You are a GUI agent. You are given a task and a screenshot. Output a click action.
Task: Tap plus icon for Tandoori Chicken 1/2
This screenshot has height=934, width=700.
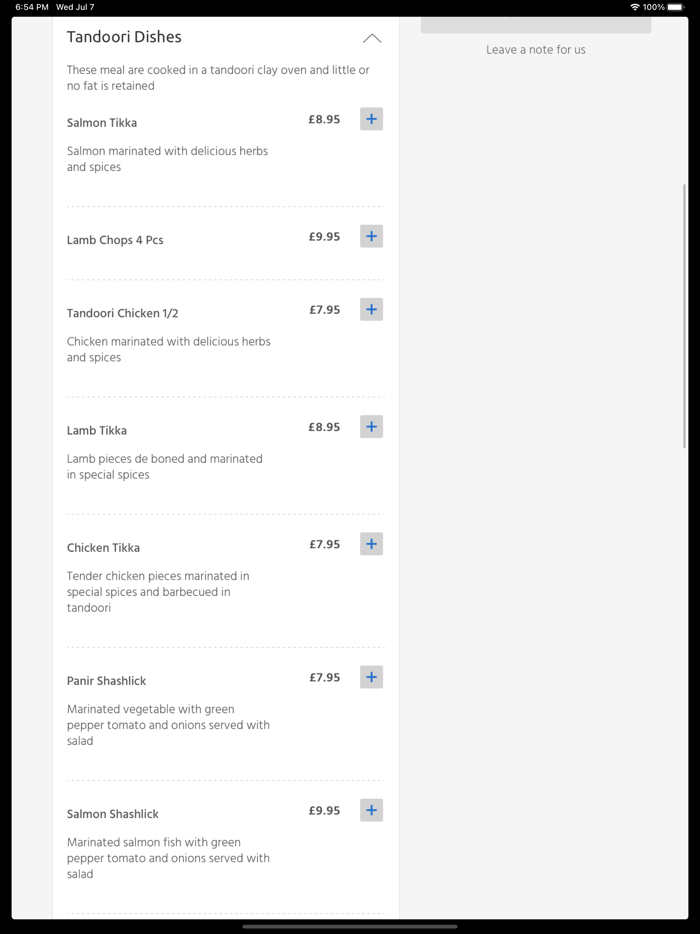[371, 310]
